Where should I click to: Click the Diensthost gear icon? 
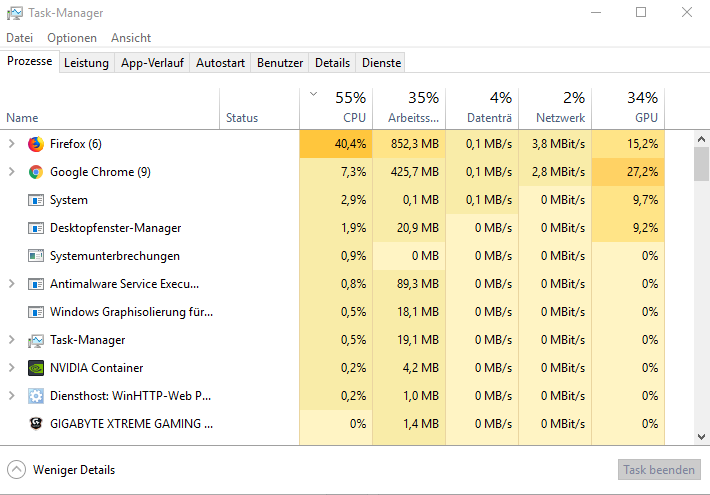[36, 396]
